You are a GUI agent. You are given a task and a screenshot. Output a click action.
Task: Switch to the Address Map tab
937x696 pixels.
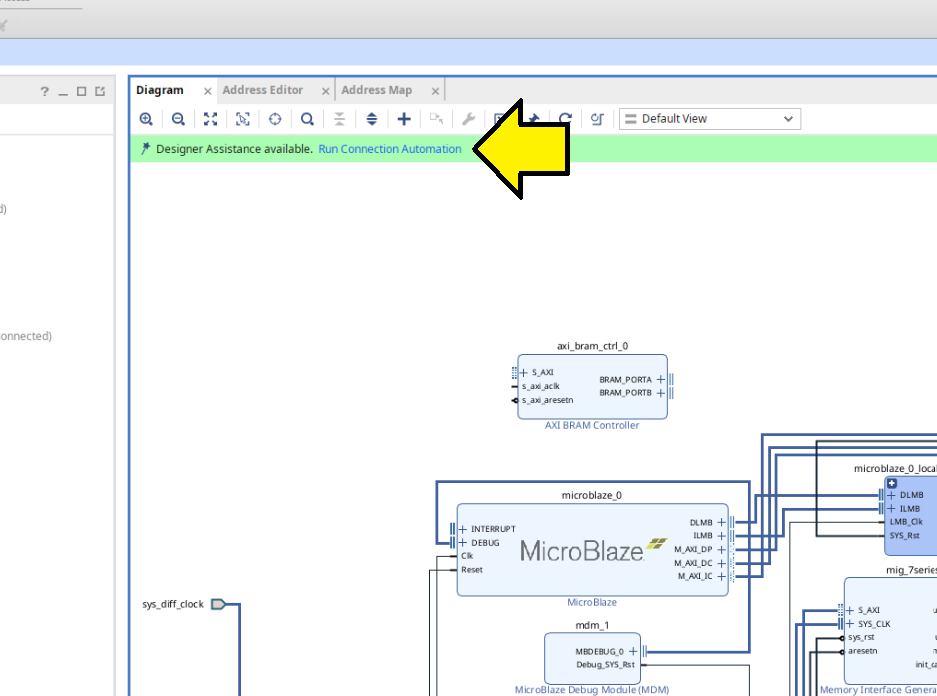pos(376,90)
